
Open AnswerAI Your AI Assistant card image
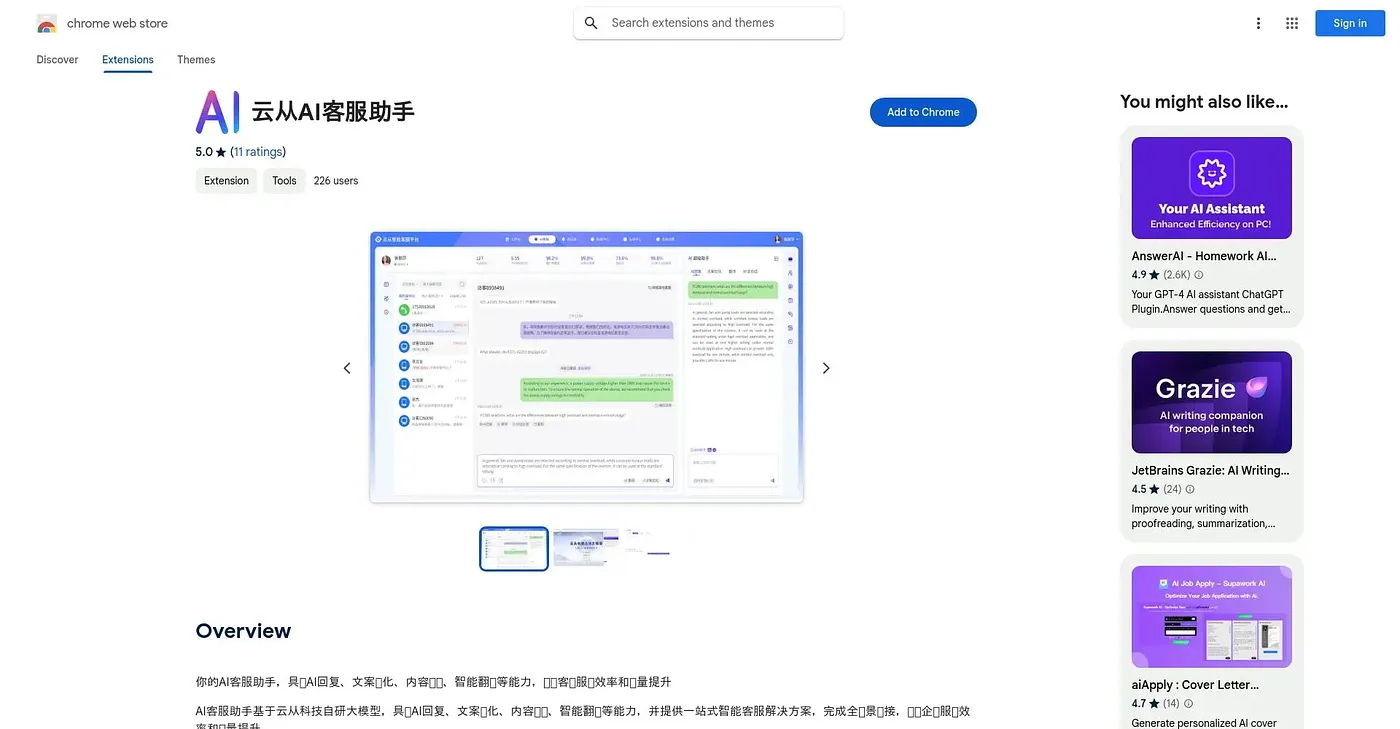[x=1211, y=188]
